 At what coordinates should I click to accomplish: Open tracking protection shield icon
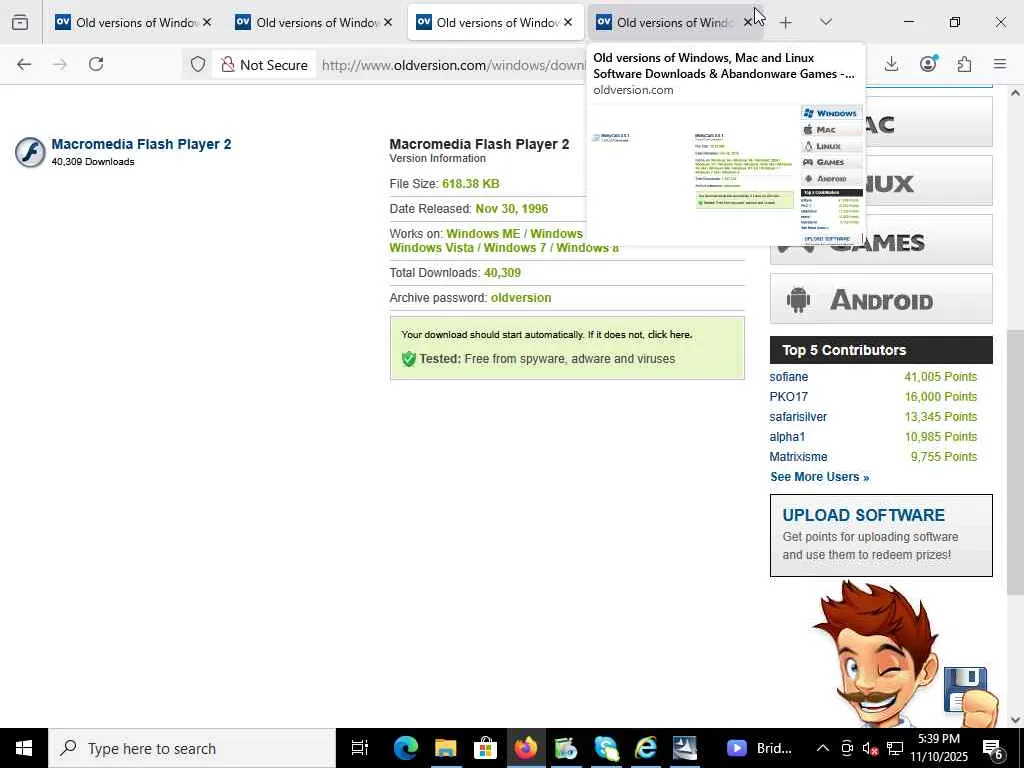click(x=198, y=64)
